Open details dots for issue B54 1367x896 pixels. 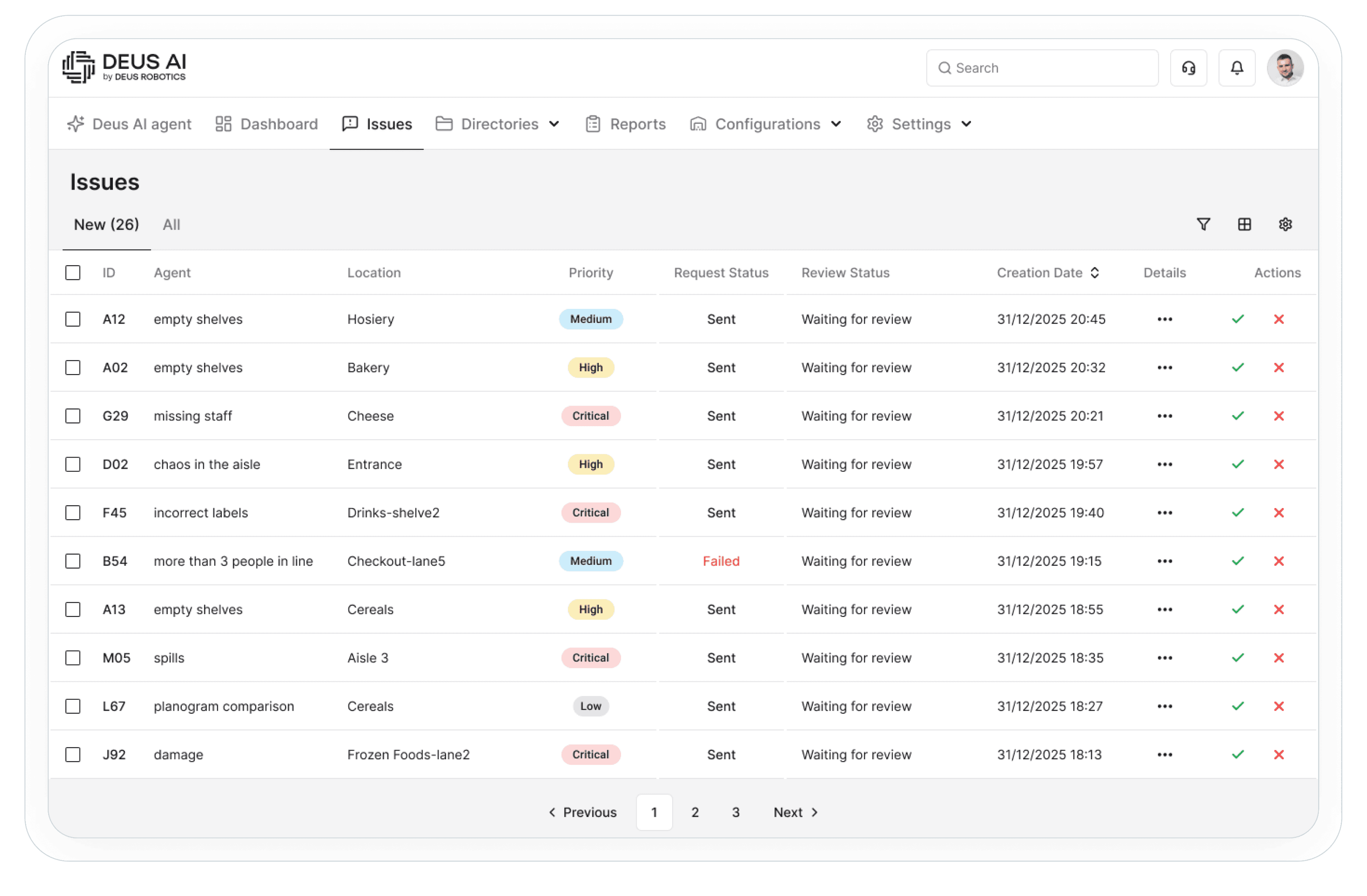point(1164,561)
